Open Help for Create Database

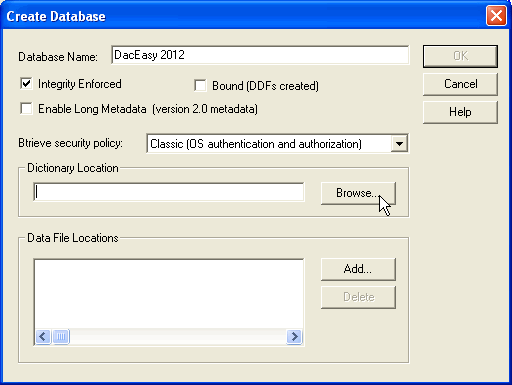460,112
